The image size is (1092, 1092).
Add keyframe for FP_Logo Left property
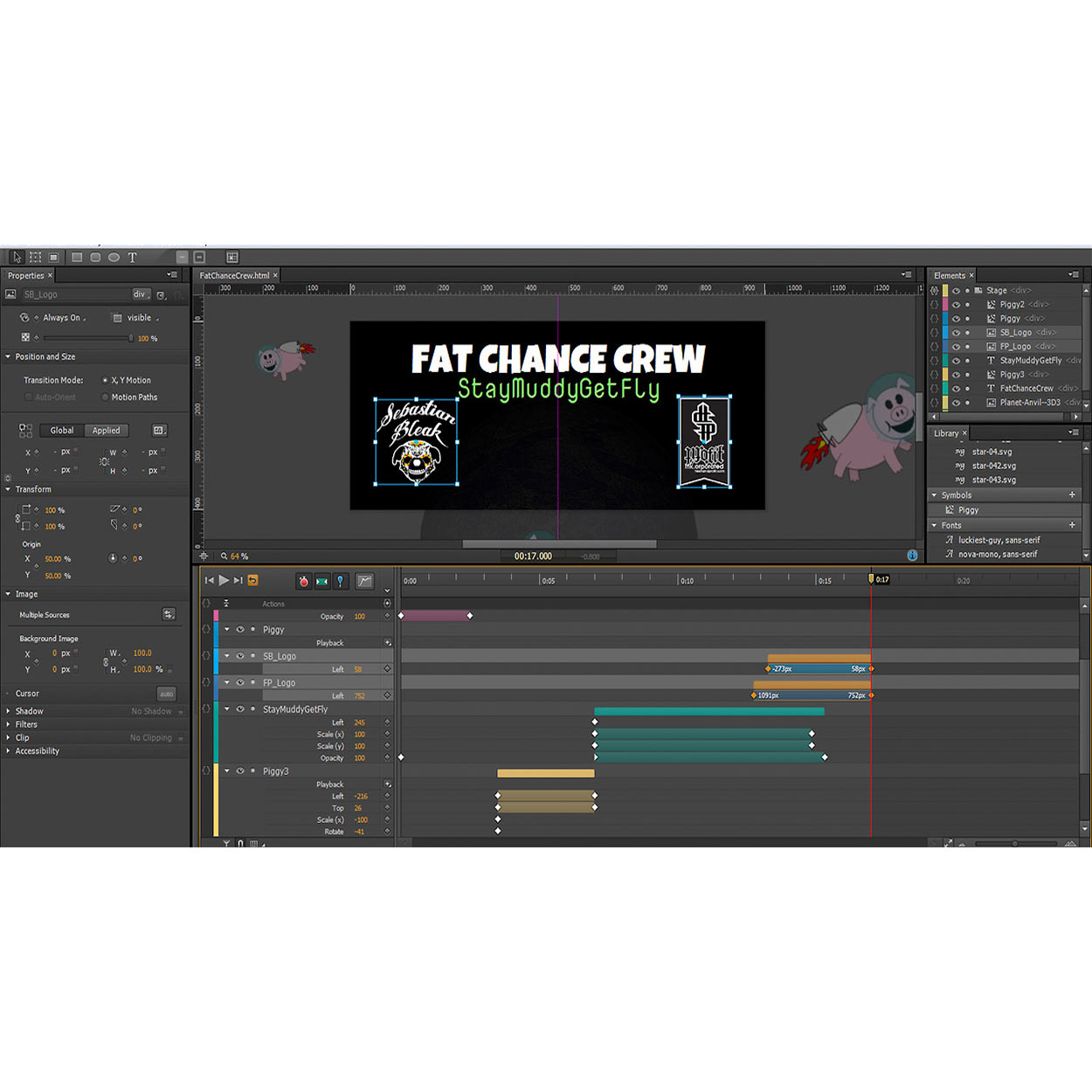387,696
